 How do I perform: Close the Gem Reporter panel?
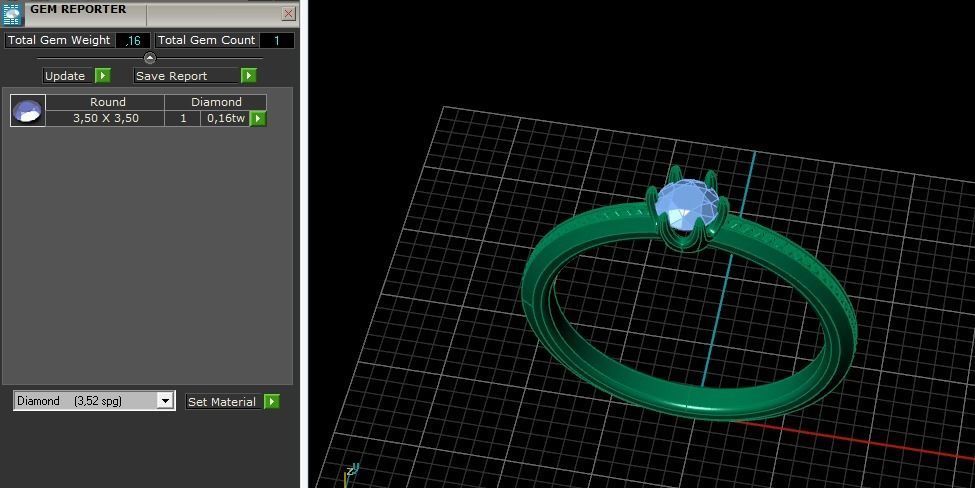pos(289,14)
